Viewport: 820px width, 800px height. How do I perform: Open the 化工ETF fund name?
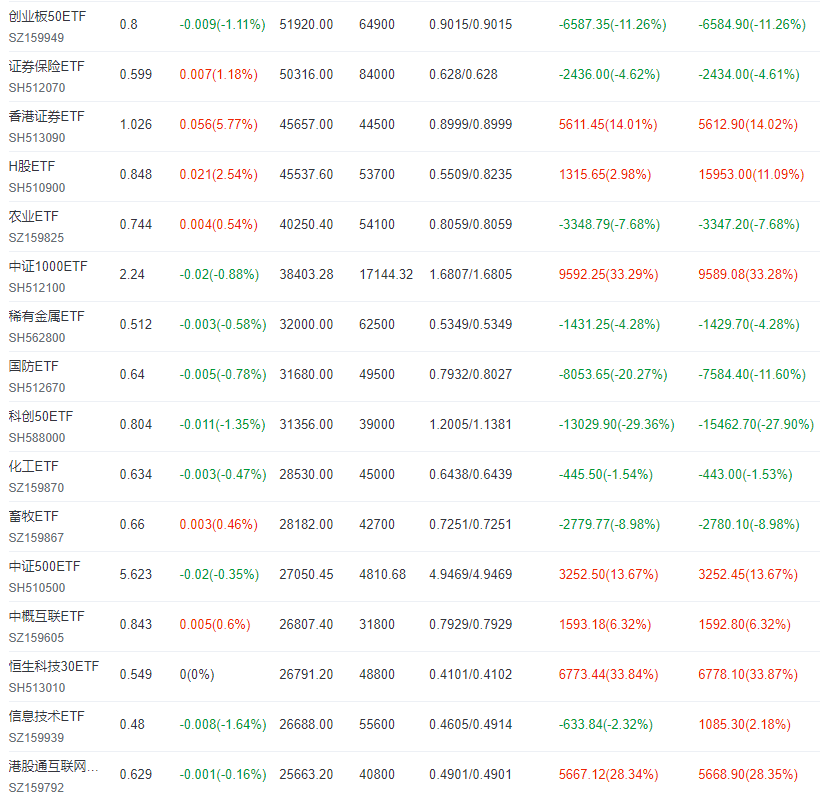pos(33,466)
